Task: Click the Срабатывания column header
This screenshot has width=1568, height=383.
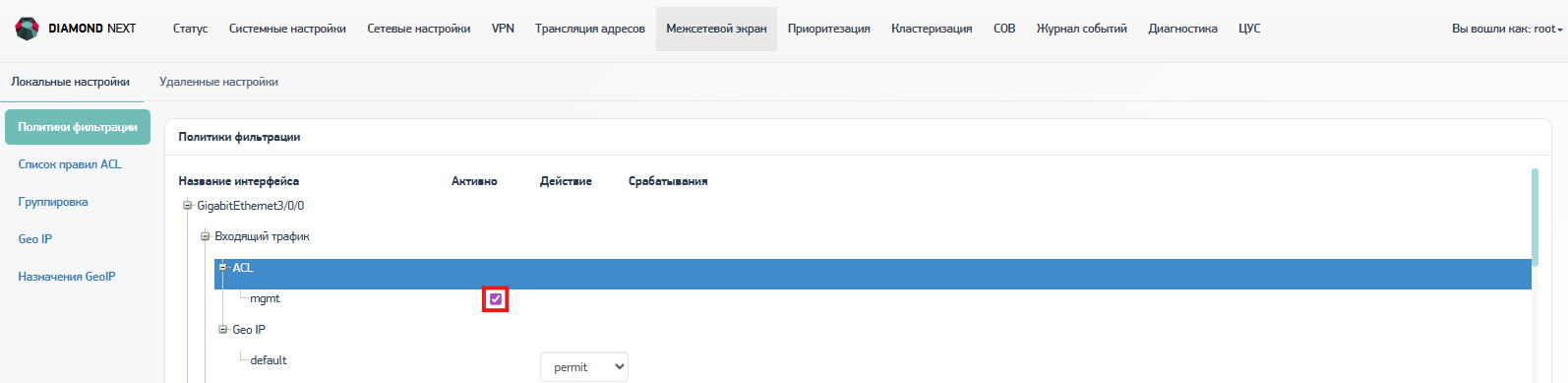Action: (x=668, y=181)
